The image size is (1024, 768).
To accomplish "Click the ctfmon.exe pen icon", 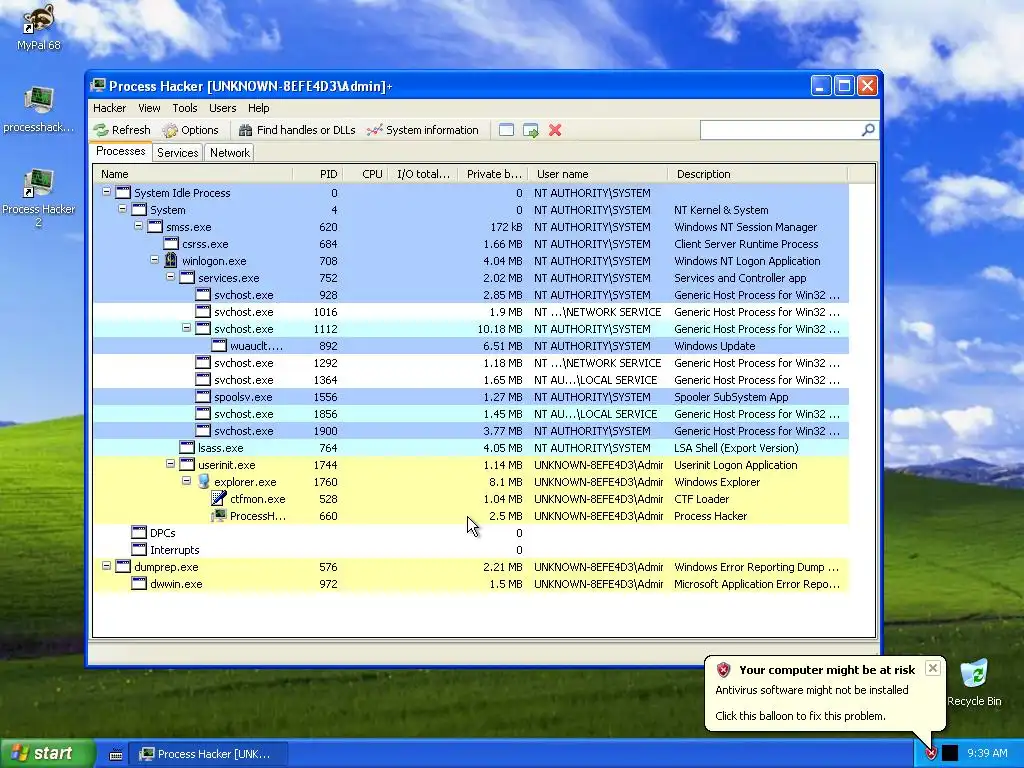I will 219,498.
